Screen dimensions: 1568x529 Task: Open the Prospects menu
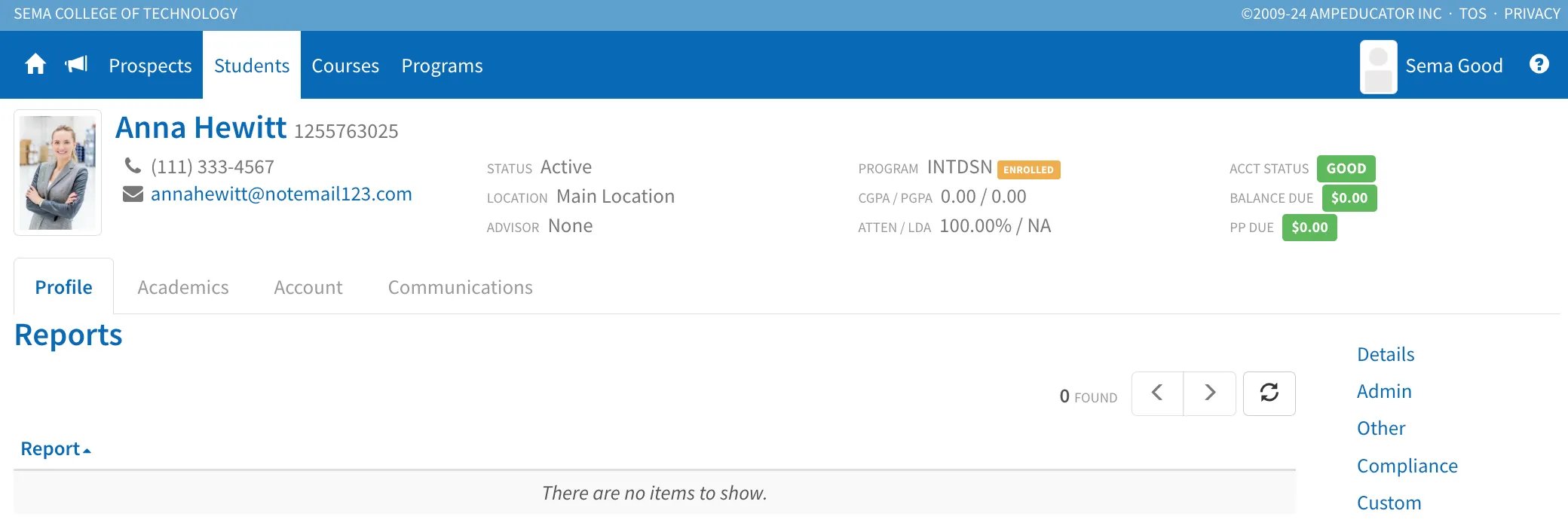tap(150, 66)
